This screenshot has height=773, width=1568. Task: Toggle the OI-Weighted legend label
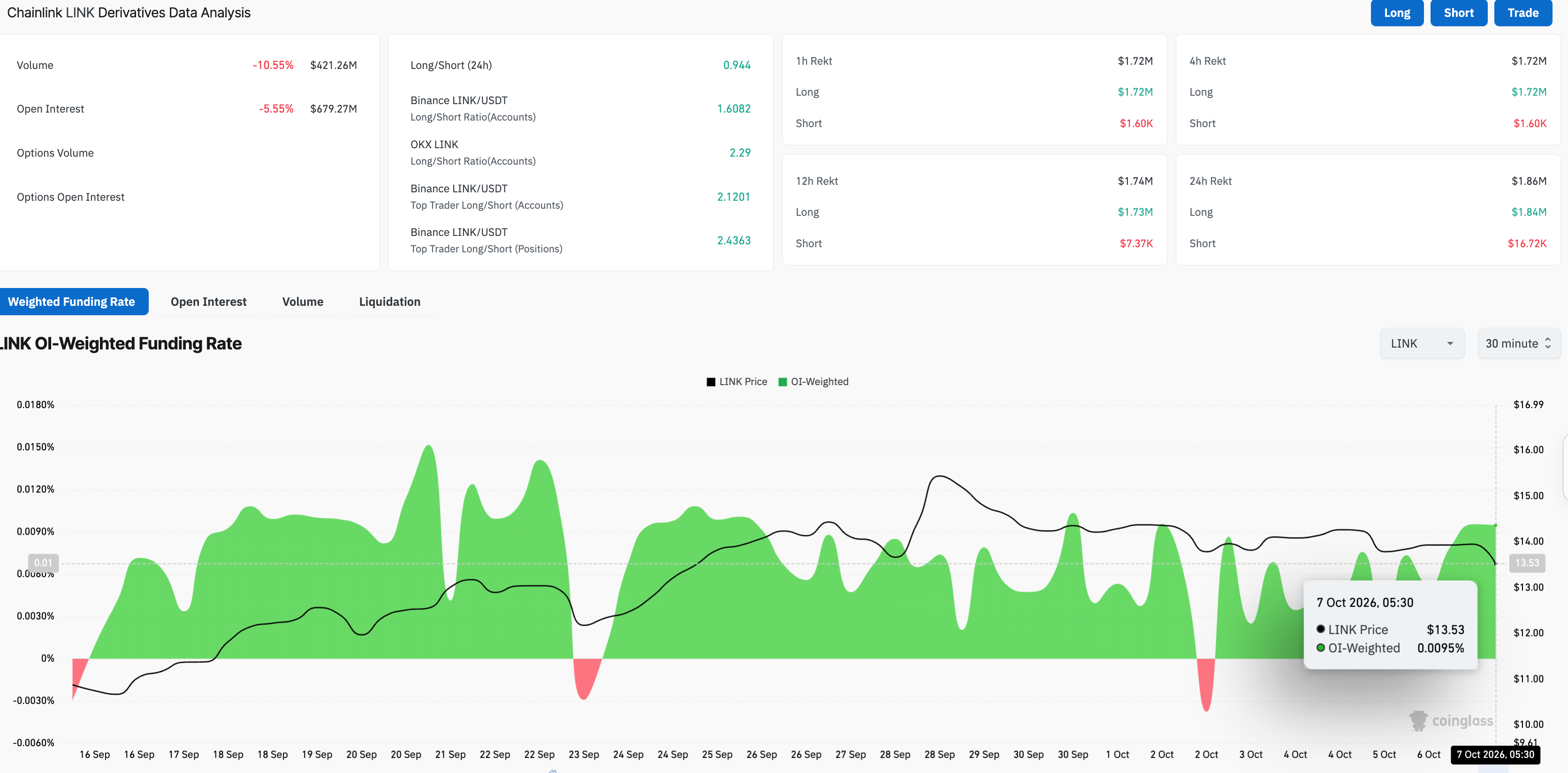819,382
